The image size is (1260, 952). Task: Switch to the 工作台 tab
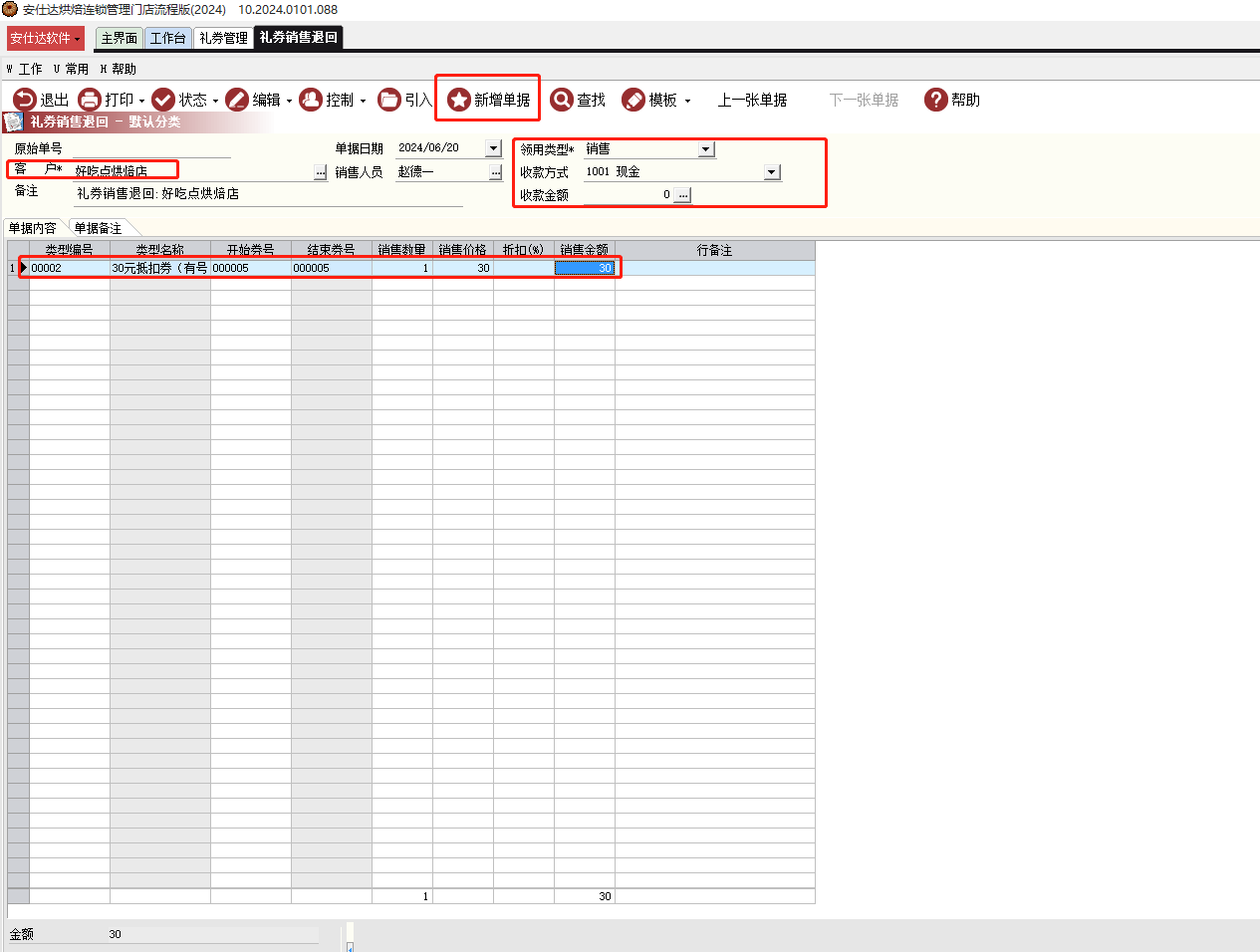(x=168, y=38)
